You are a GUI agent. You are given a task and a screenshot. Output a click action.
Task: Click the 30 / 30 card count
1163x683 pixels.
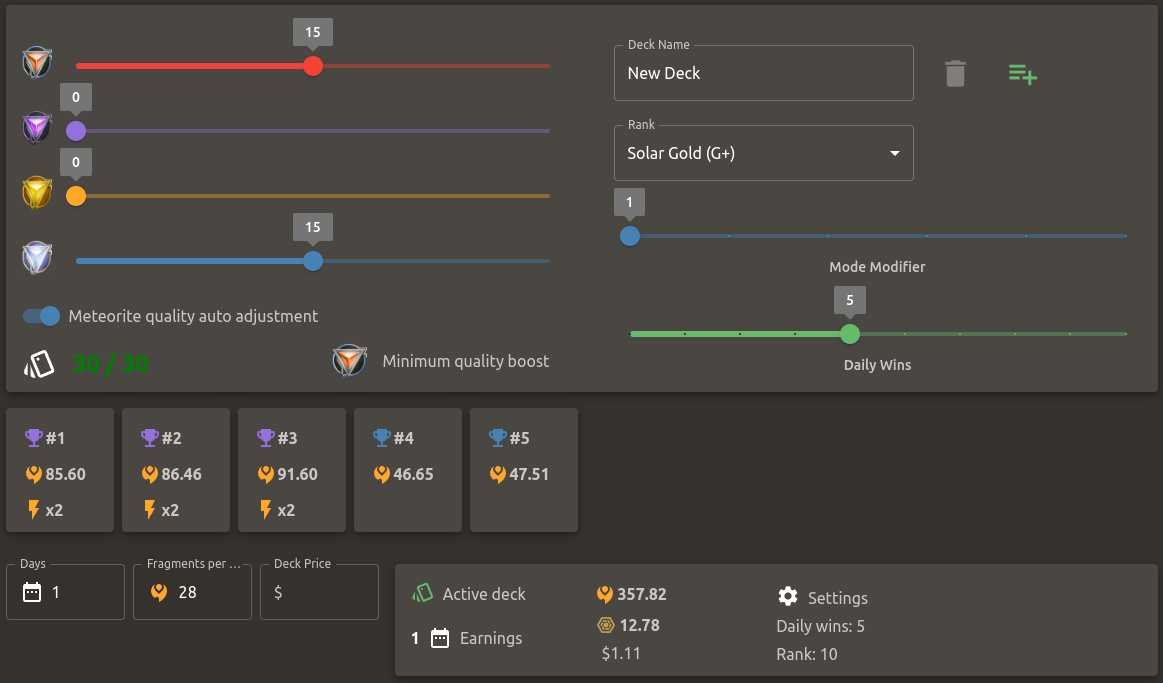[111, 363]
